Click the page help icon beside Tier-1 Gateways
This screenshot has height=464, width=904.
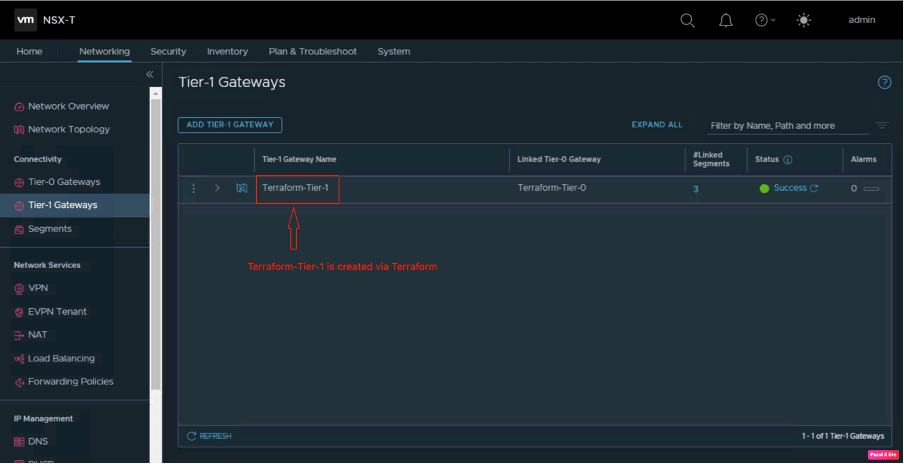click(884, 82)
